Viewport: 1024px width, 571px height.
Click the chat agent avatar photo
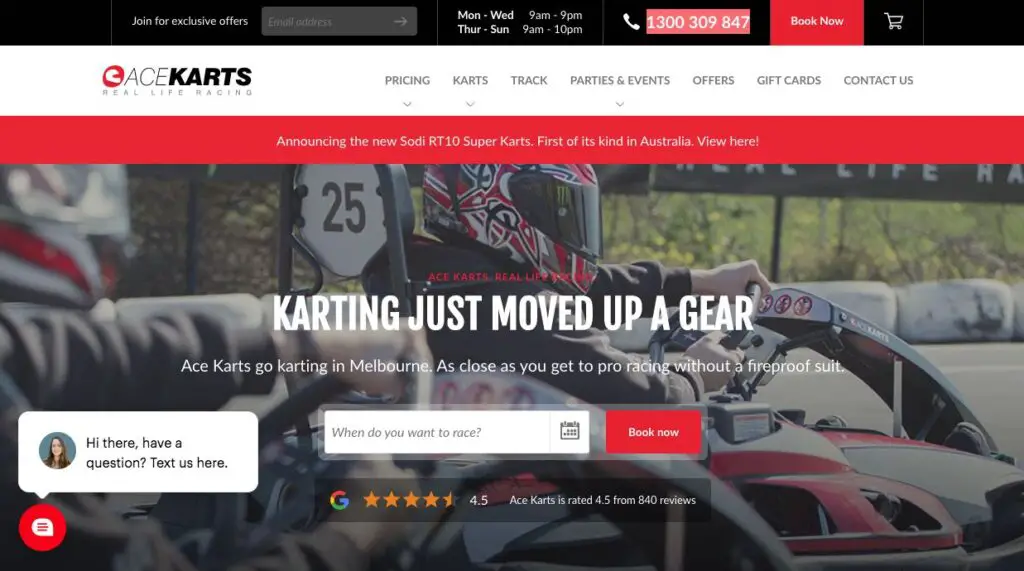tap(57, 450)
